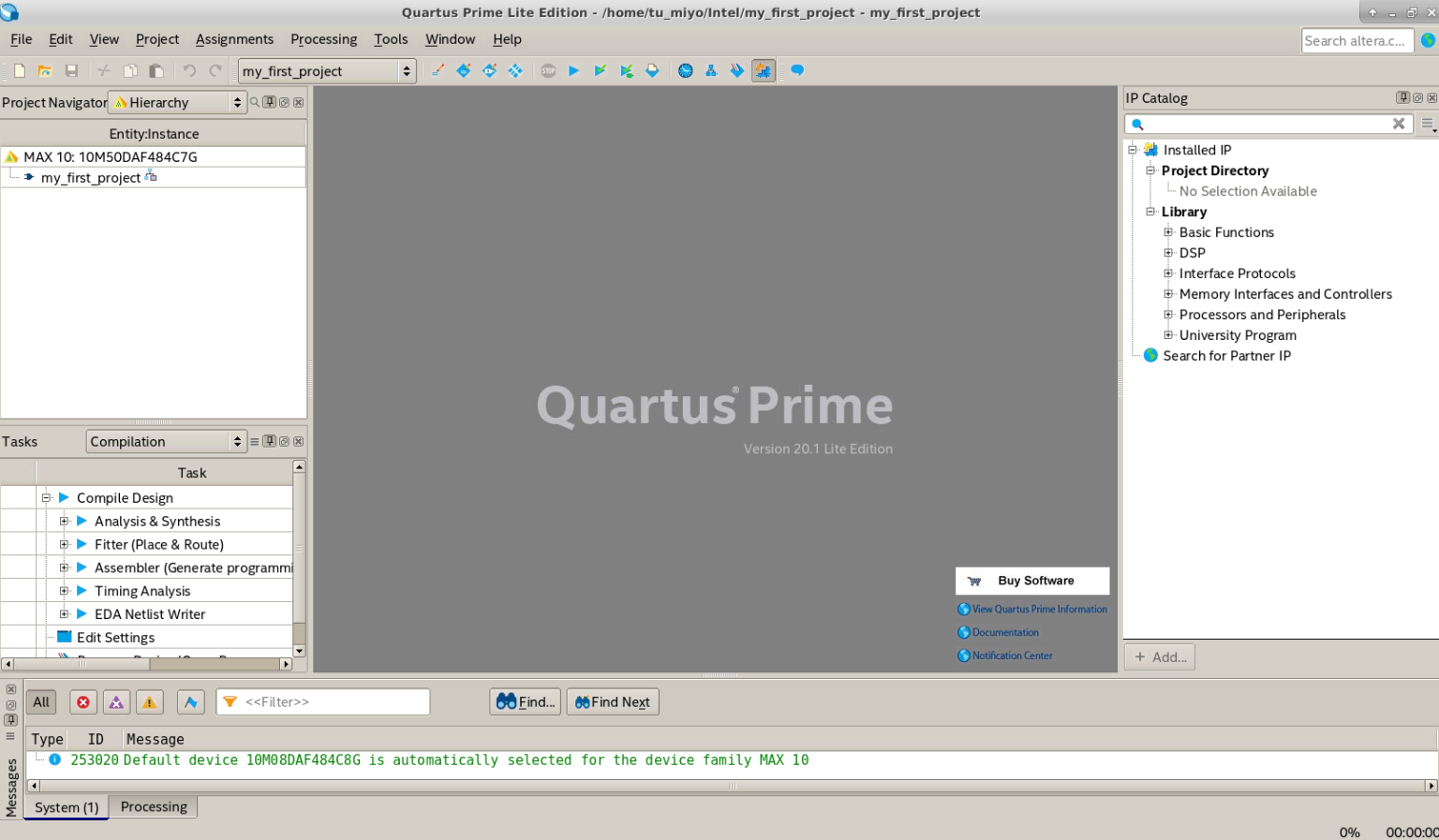Expand the Analysis & Synthesis task
1439x840 pixels.
64,522
